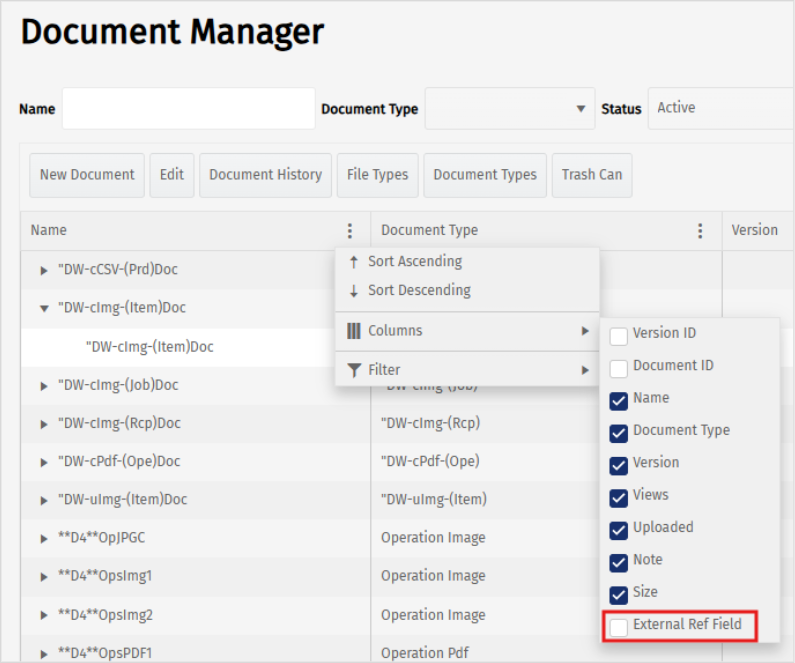
Task: Uncheck the Name column checkbox
Action: tap(619, 401)
